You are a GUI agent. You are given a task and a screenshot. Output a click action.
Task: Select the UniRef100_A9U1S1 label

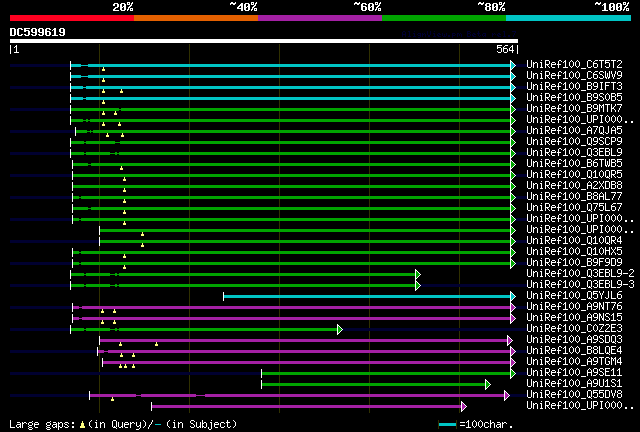pyautogui.click(x=574, y=384)
